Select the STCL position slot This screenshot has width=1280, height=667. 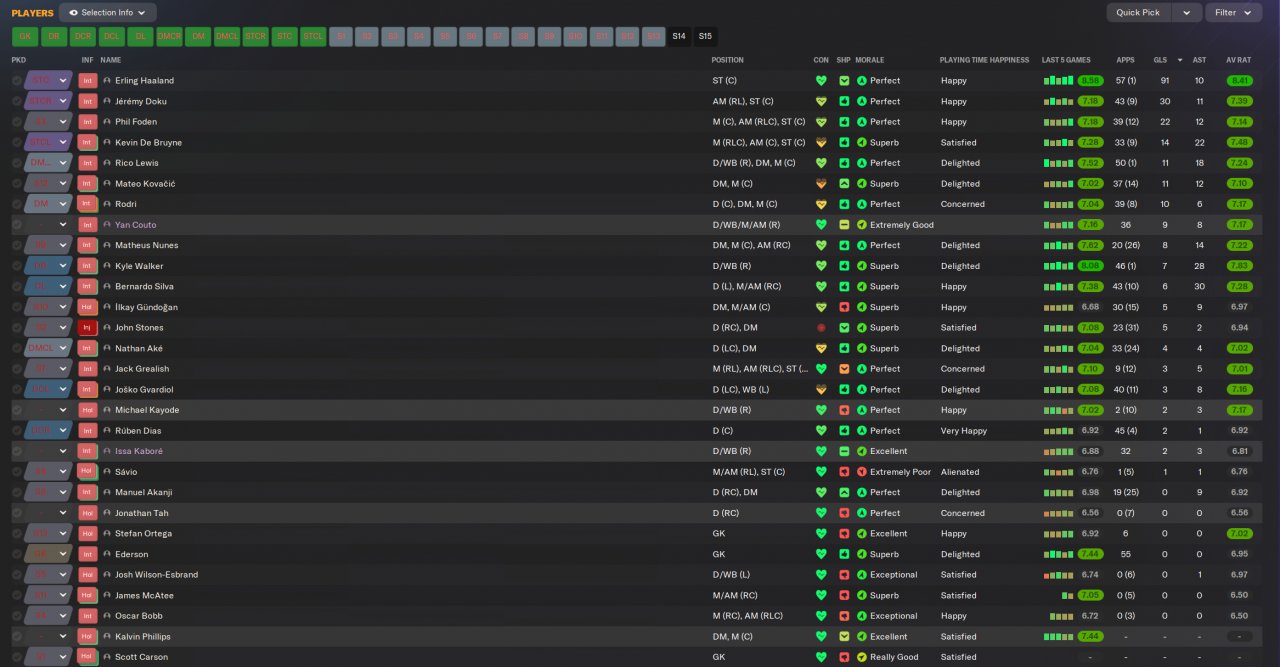coord(314,36)
